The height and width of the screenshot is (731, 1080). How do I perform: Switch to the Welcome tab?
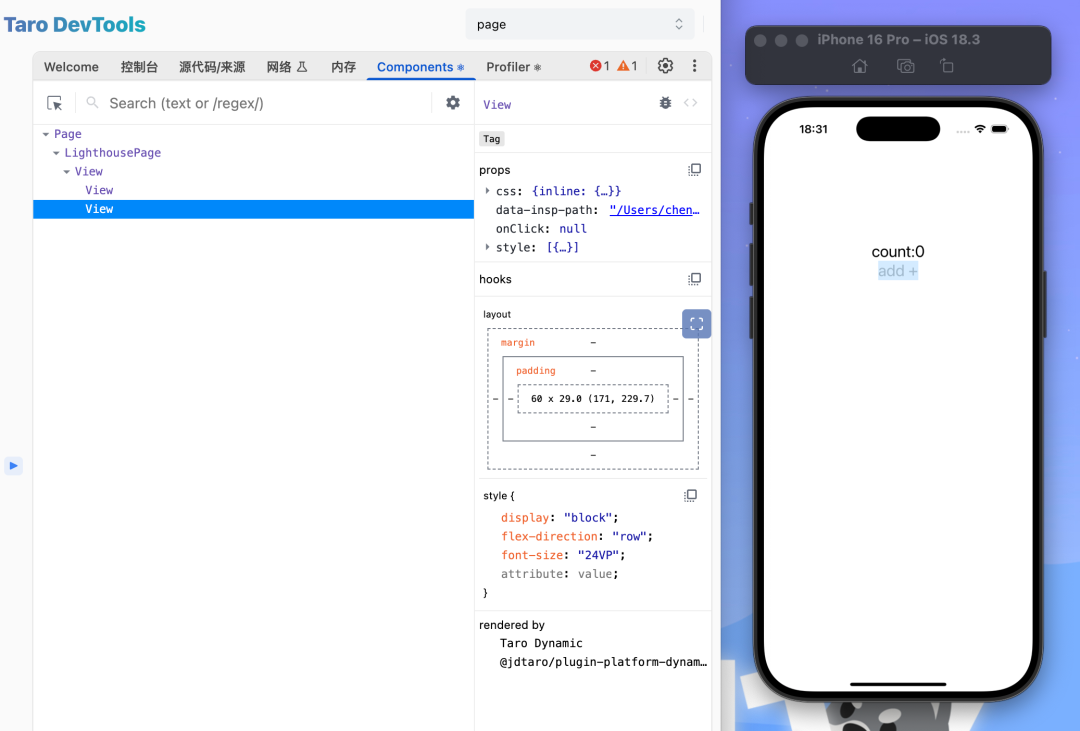71,67
